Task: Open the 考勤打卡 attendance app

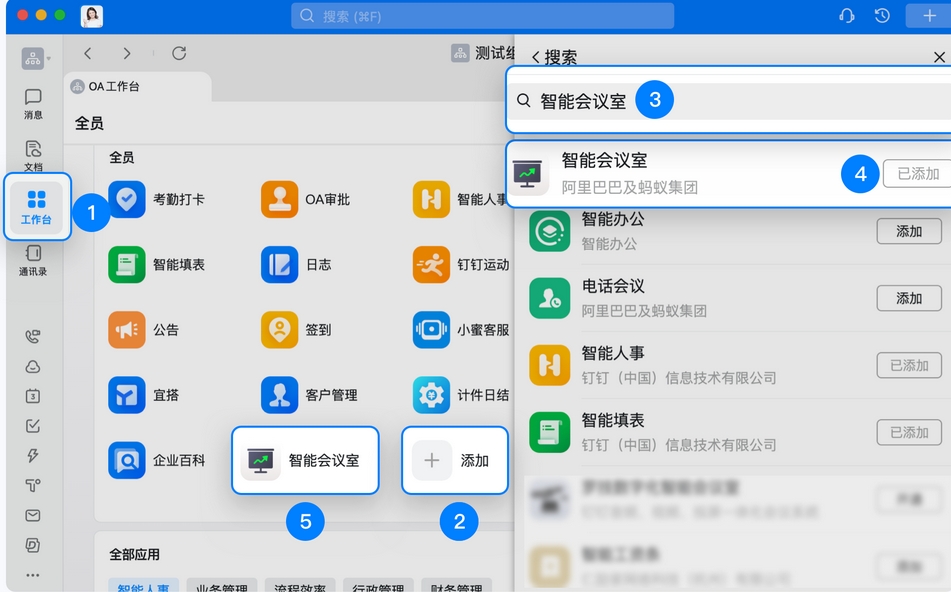Action: (156, 199)
